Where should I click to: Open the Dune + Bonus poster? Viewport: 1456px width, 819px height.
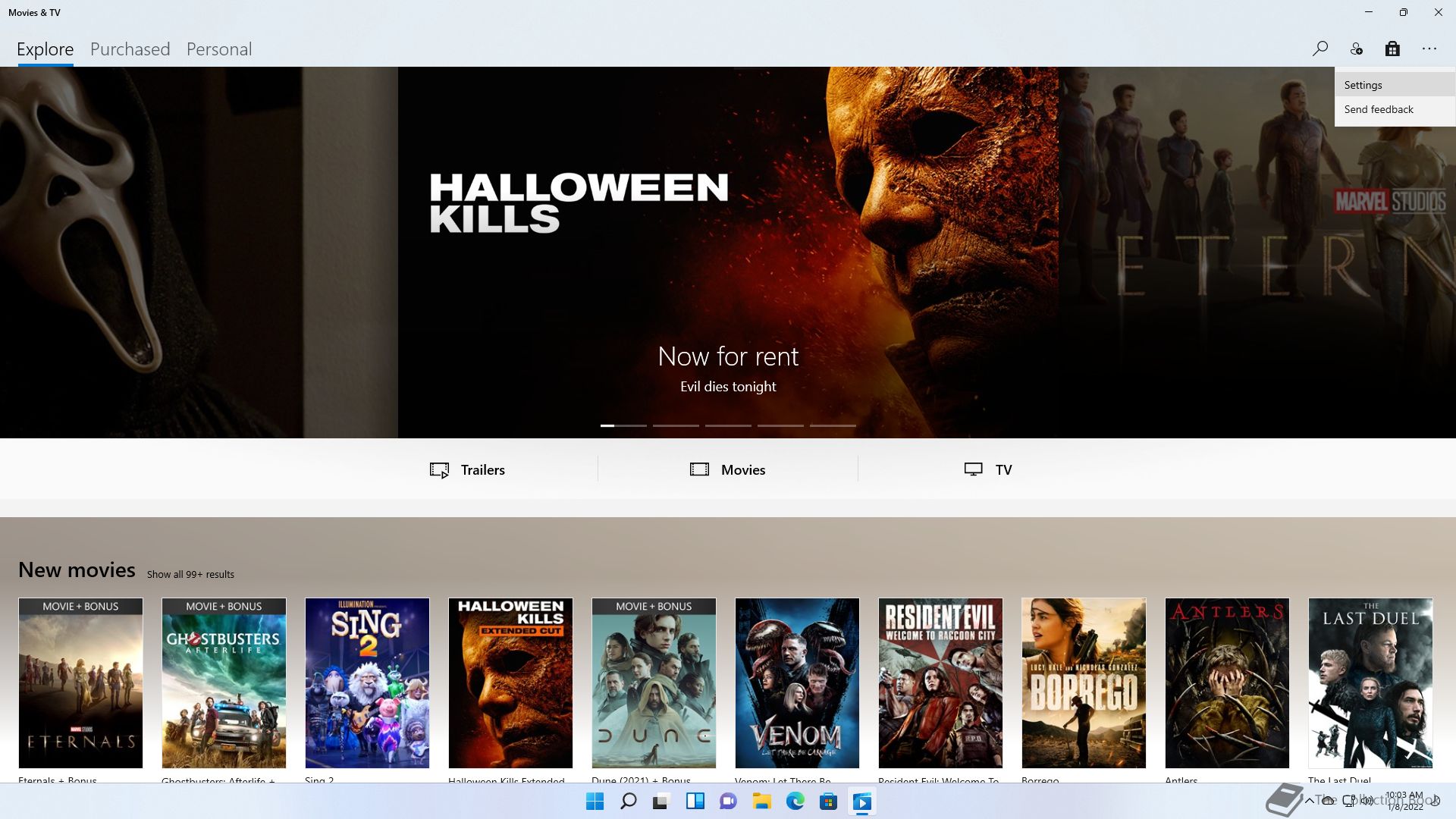tap(654, 682)
